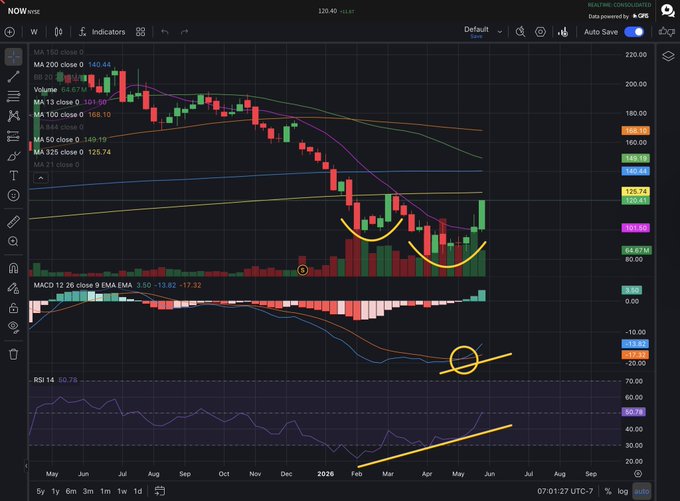
Task: Select the Volume indicator label
Action: pyautogui.click(x=45, y=90)
